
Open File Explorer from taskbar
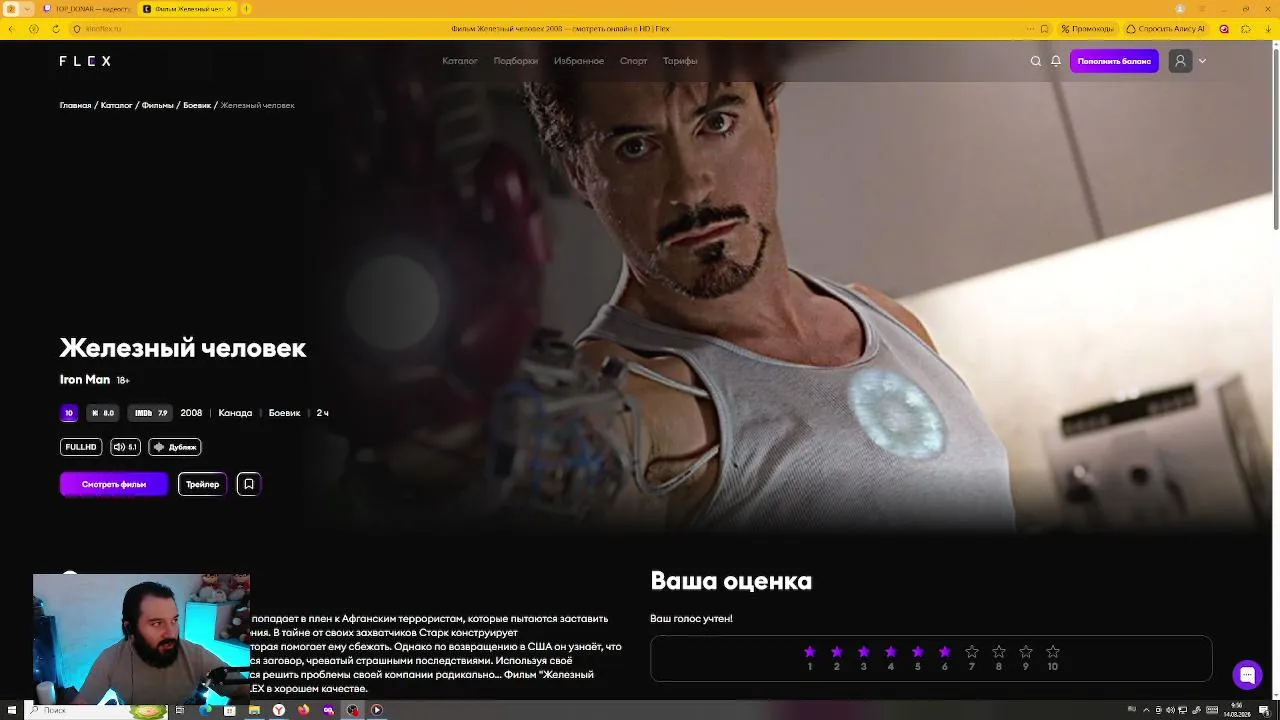coord(254,710)
